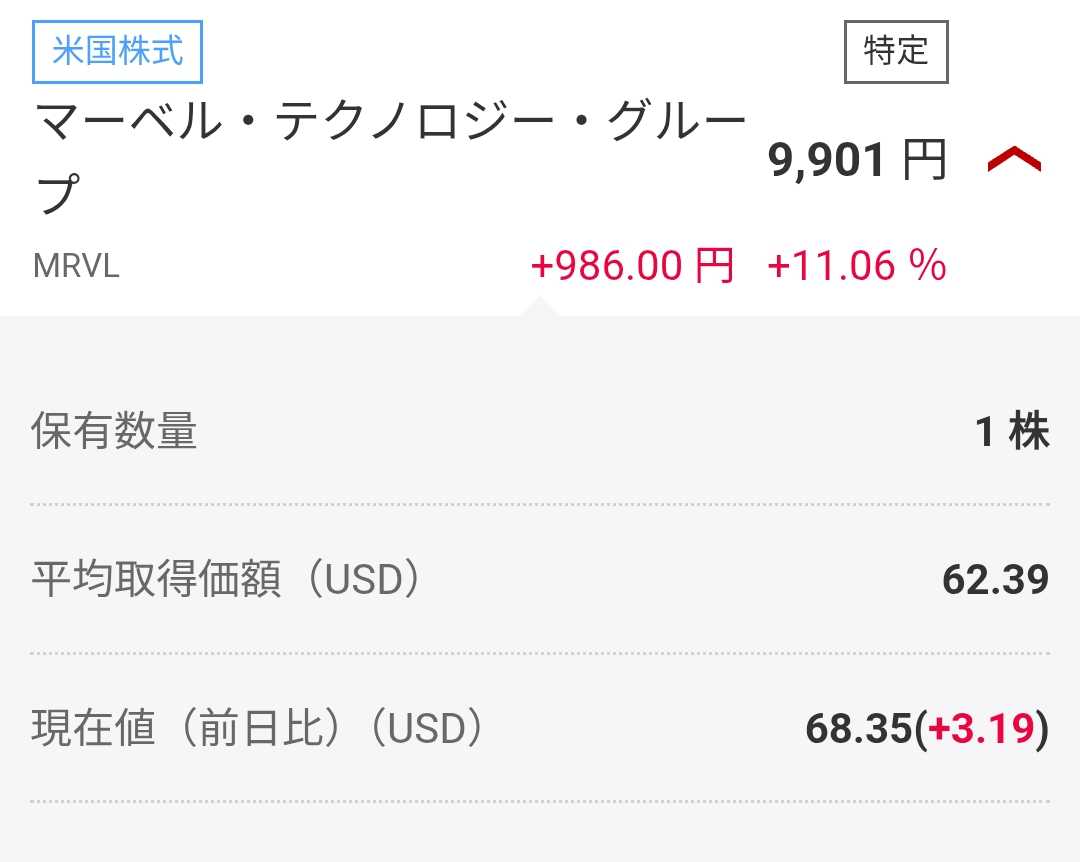Select the 現在値（前日比）（USD） row label
1080x862 pixels.
point(258,728)
